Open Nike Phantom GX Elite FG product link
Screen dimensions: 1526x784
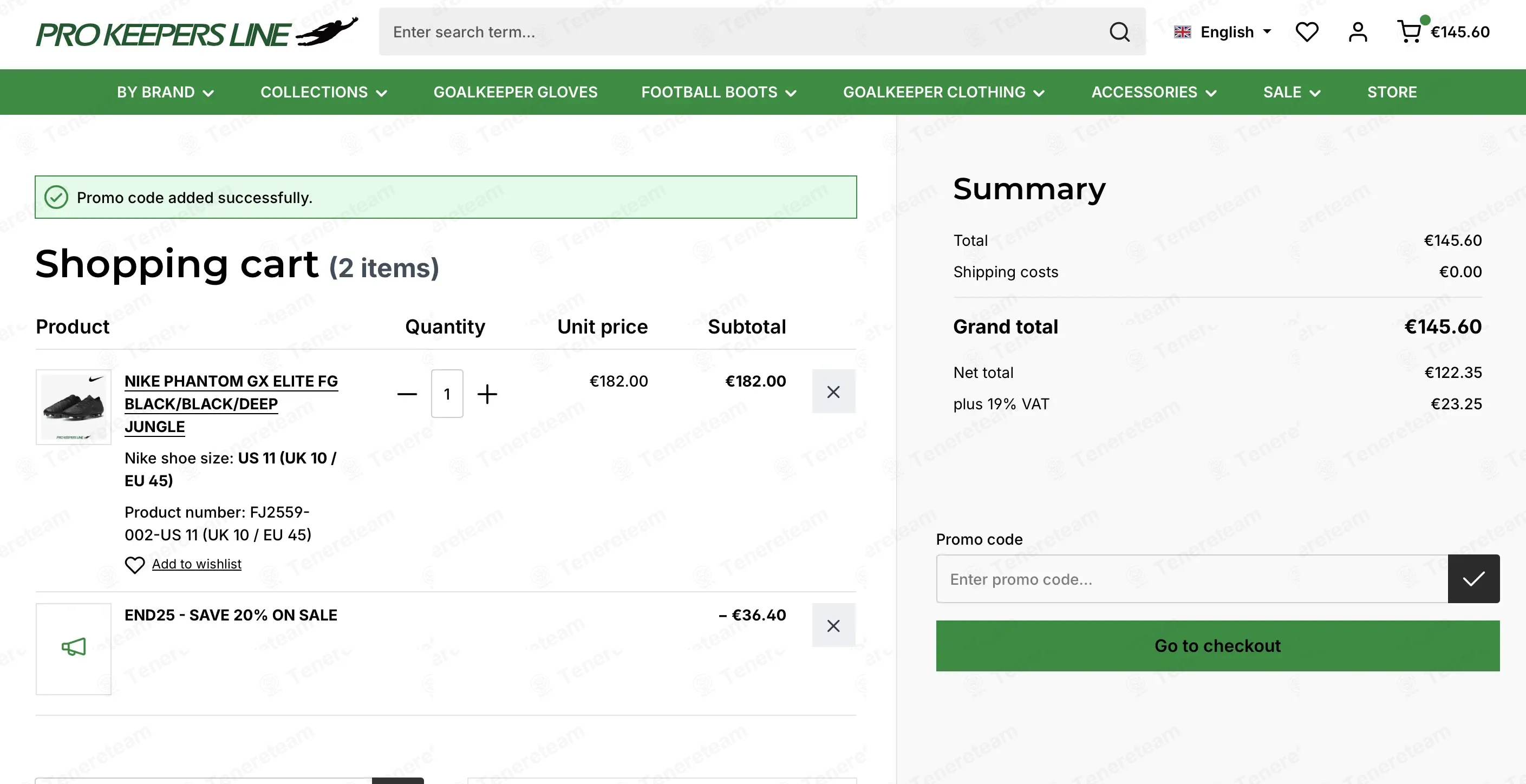[231, 404]
